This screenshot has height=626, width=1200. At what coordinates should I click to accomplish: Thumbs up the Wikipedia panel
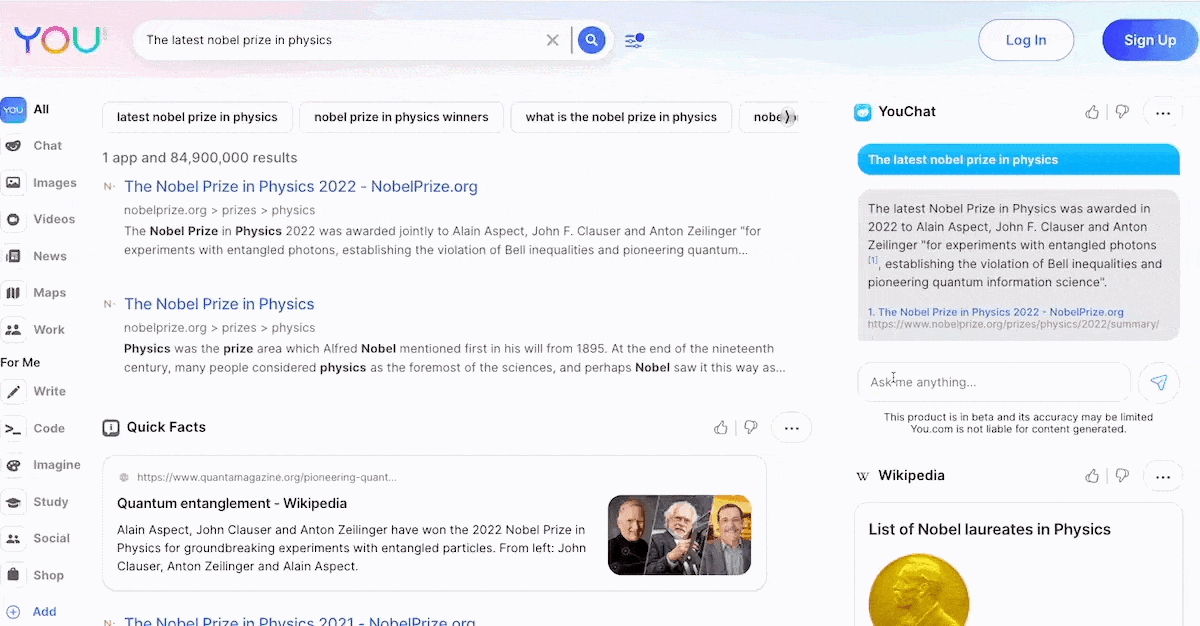[x=1092, y=476]
